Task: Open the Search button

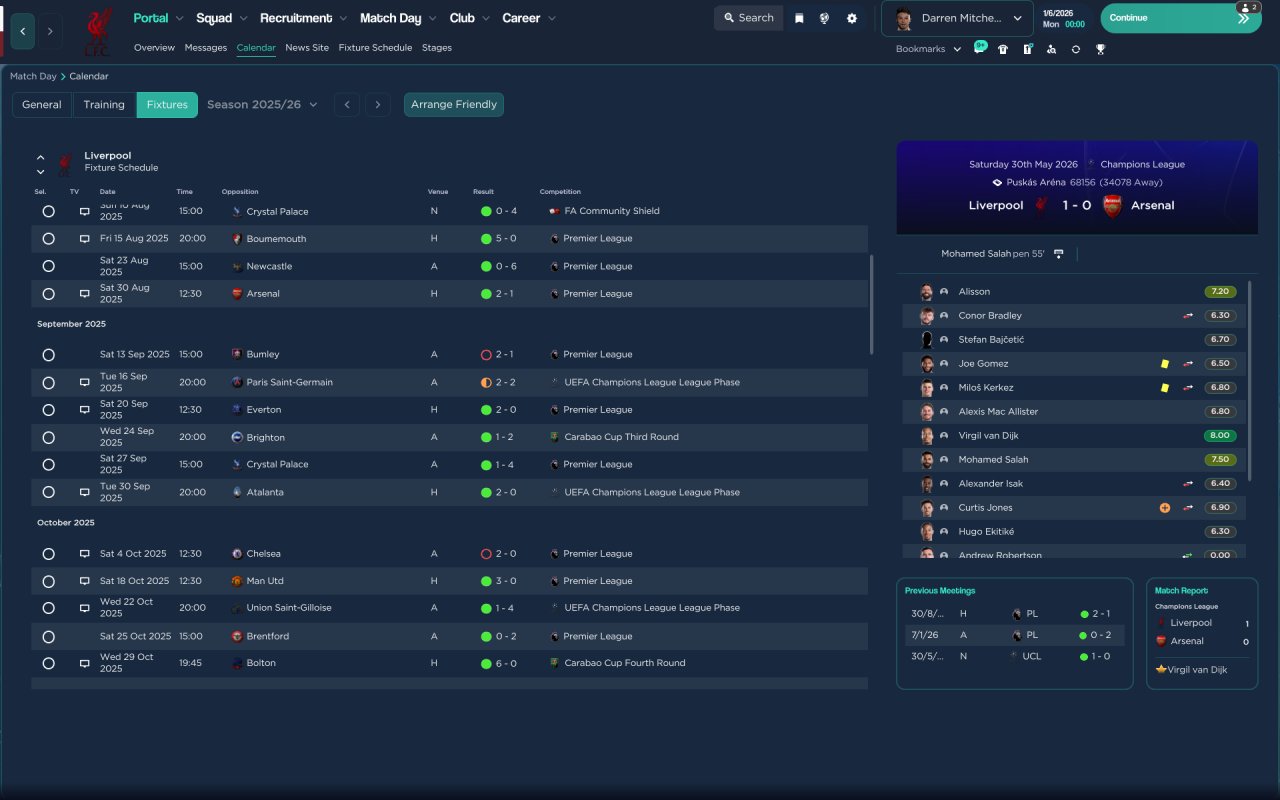Action: coord(748,18)
